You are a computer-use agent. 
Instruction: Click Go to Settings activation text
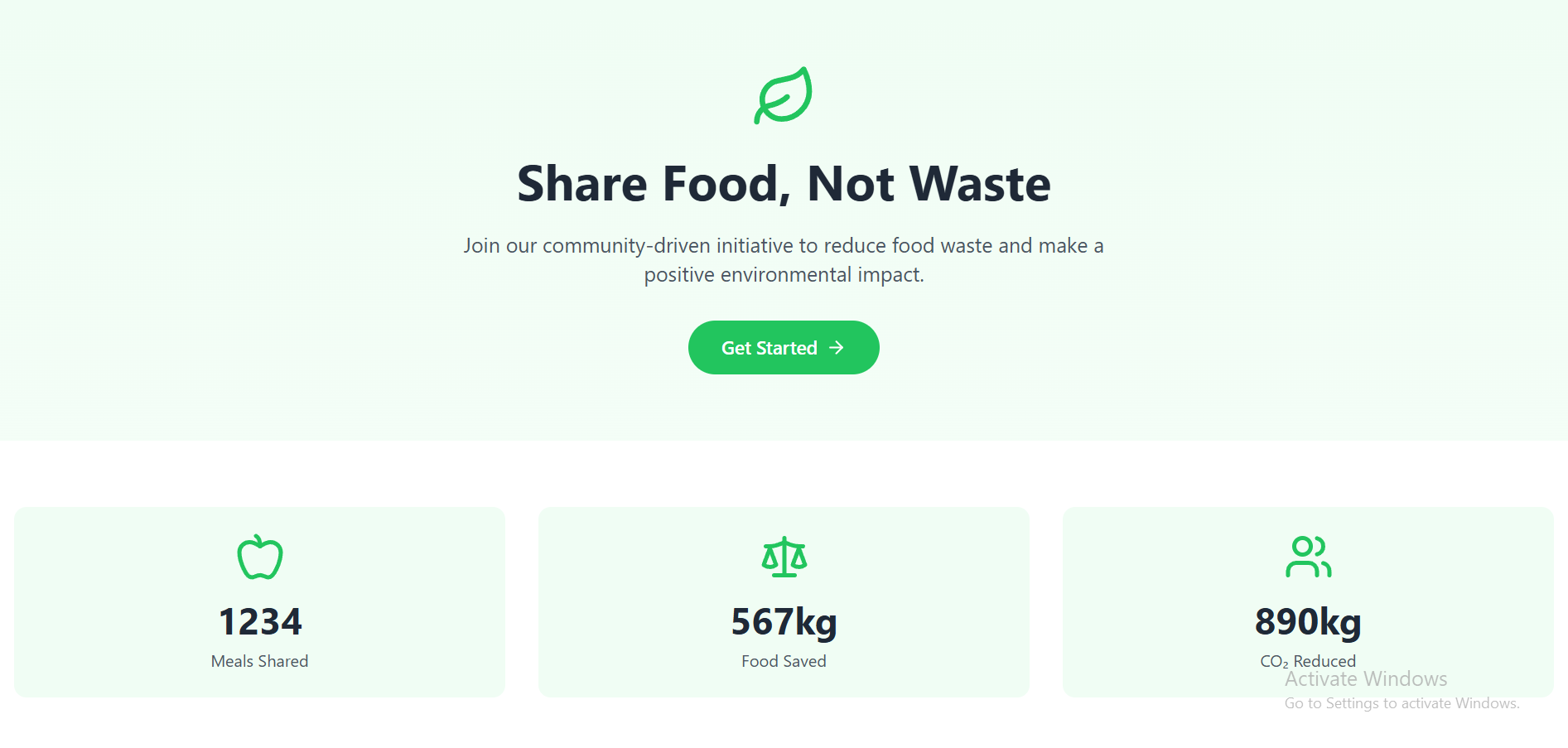tap(1402, 703)
